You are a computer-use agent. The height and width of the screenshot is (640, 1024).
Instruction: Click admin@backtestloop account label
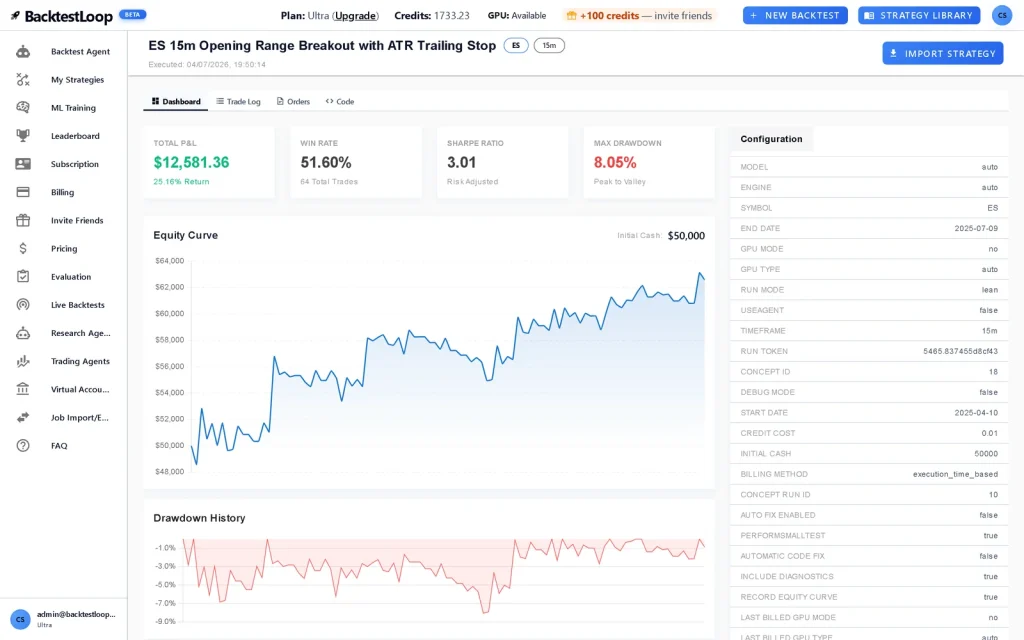point(76,615)
